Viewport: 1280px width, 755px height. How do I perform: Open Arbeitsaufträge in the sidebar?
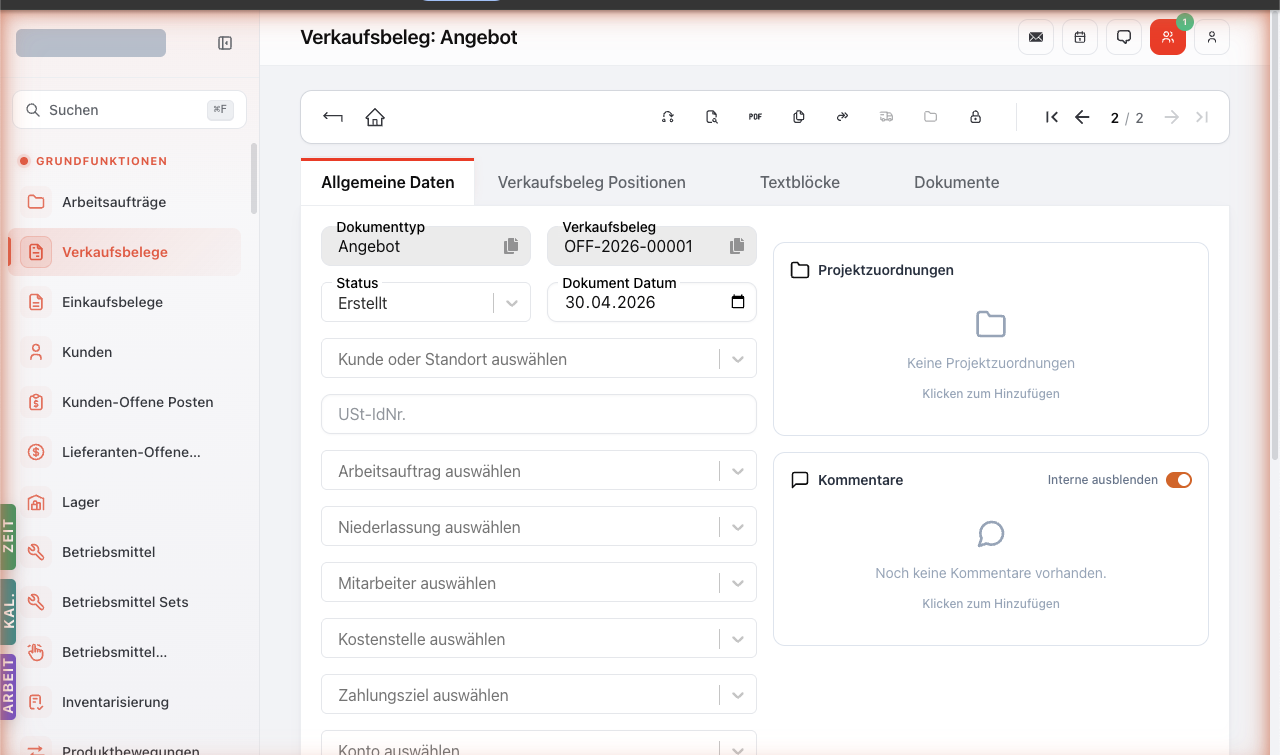click(x=124, y=202)
